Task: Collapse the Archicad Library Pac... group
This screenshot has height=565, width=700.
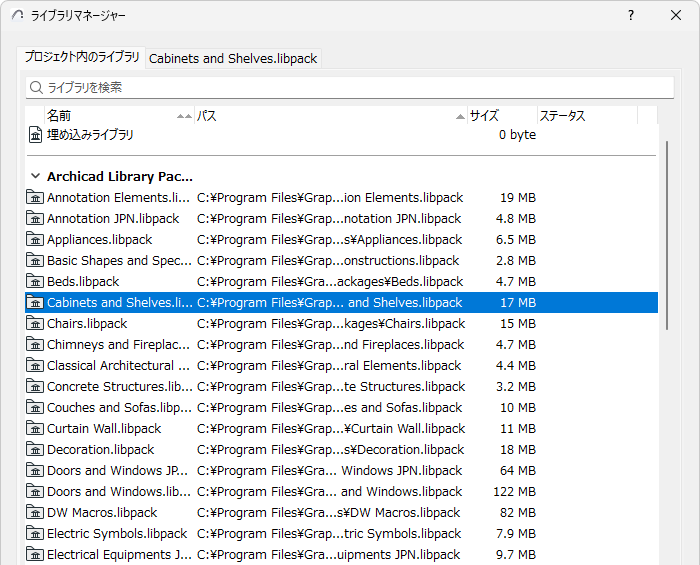Action: tap(35, 176)
